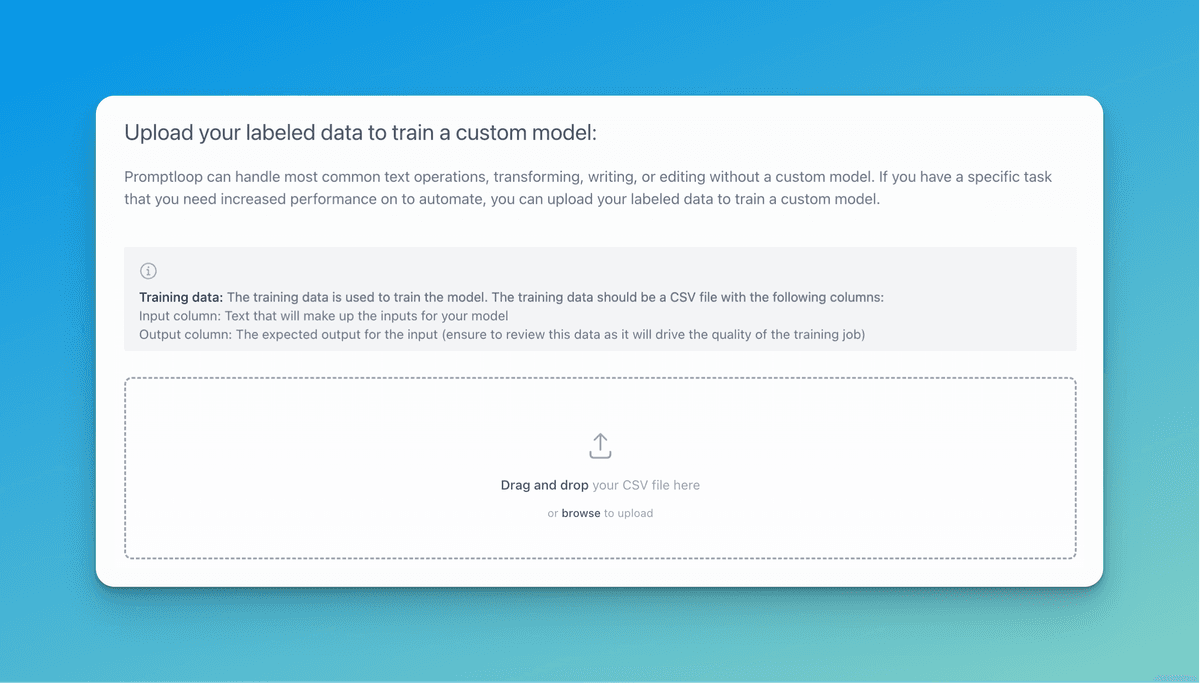Click the bold "Drag and drop" text

pyautogui.click(x=544, y=485)
